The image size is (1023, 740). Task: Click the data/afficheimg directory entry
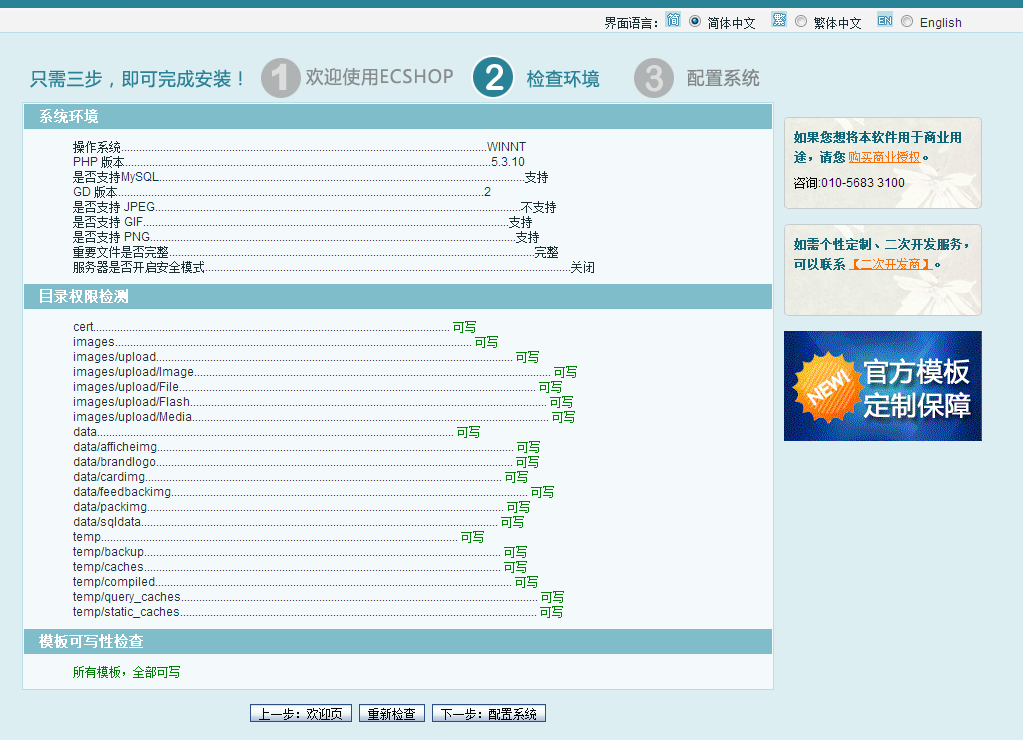tap(115, 447)
